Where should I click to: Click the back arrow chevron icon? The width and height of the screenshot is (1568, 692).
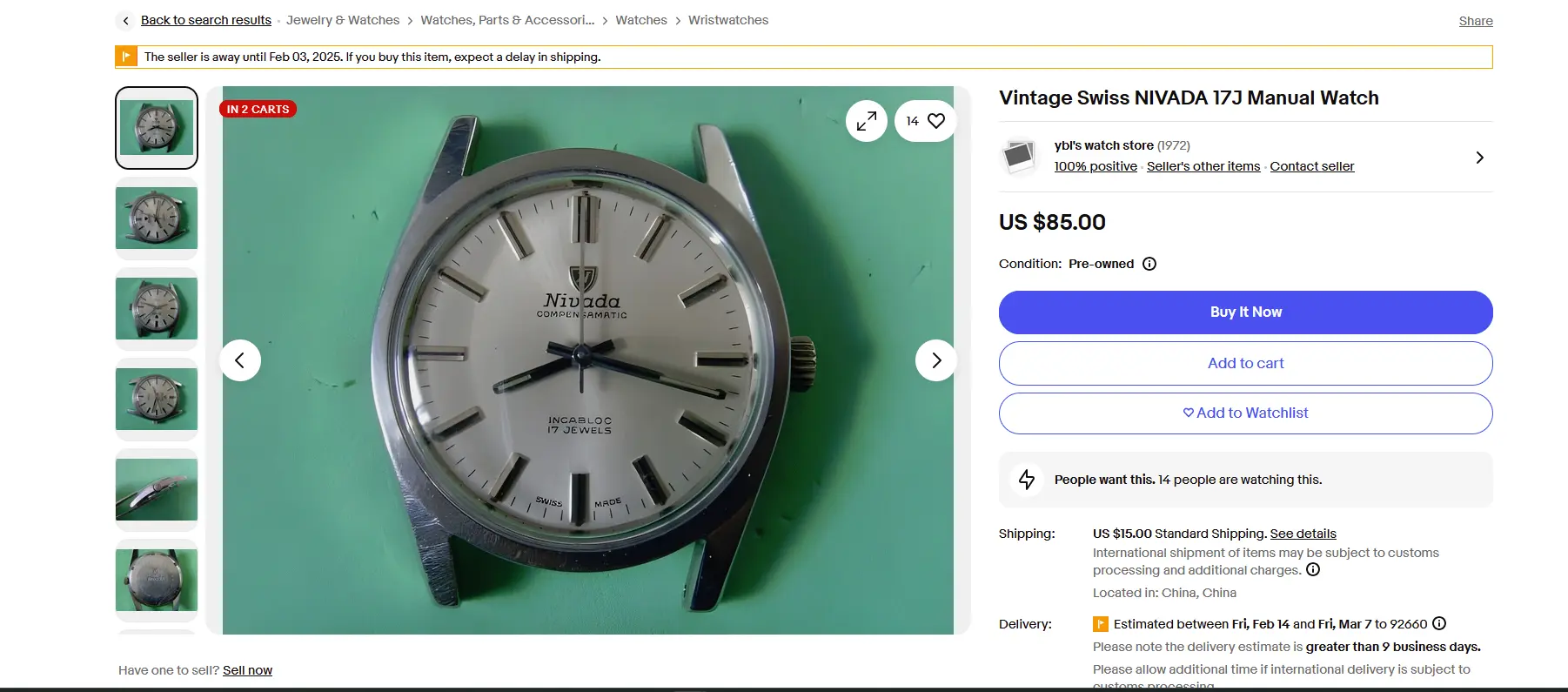click(x=126, y=20)
